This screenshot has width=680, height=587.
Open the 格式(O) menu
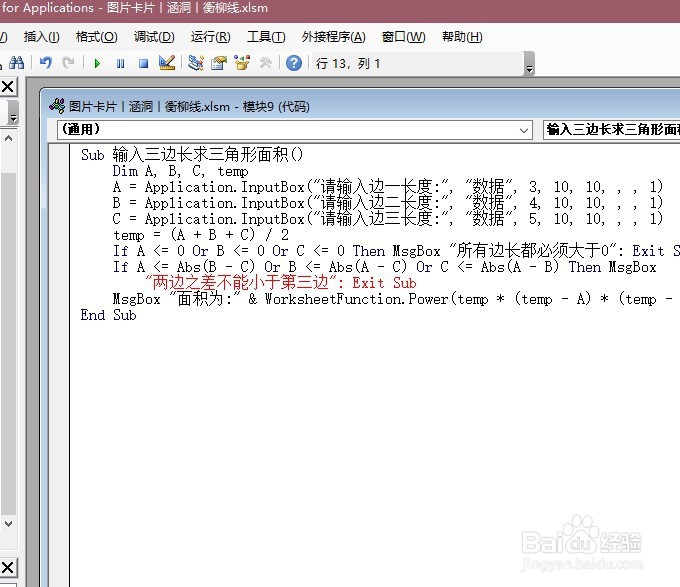[96, 37]
